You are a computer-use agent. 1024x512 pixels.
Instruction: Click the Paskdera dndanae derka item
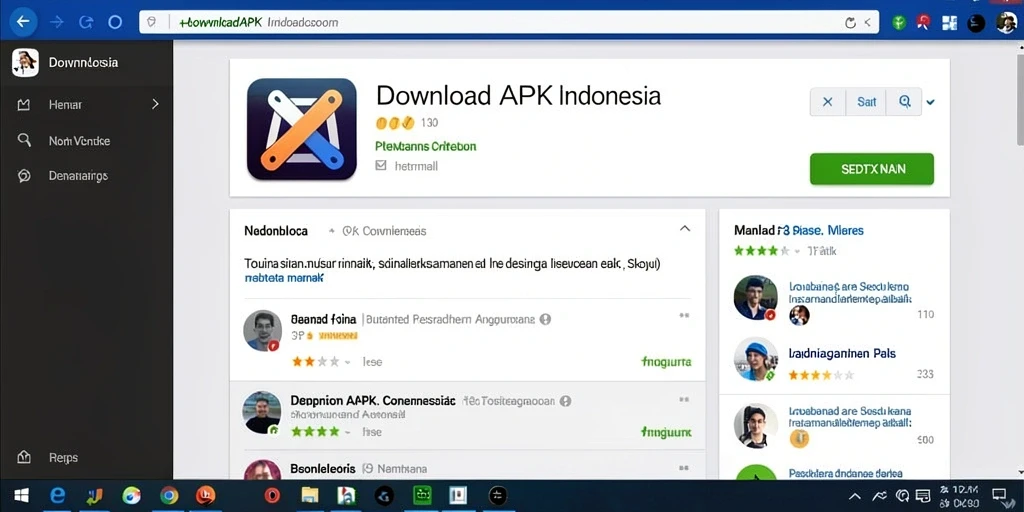coord(846,473)
